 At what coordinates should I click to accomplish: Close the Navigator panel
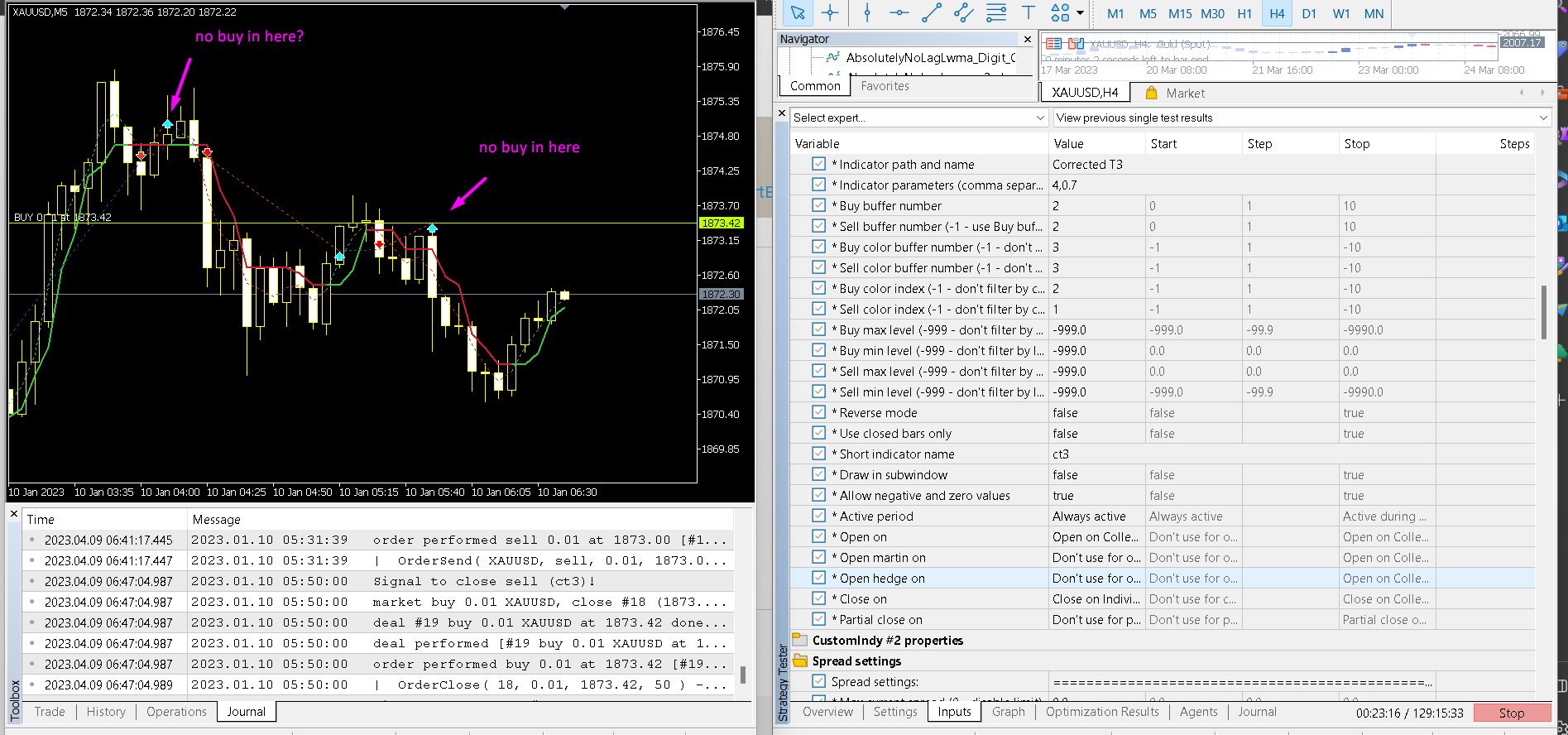1028,39
